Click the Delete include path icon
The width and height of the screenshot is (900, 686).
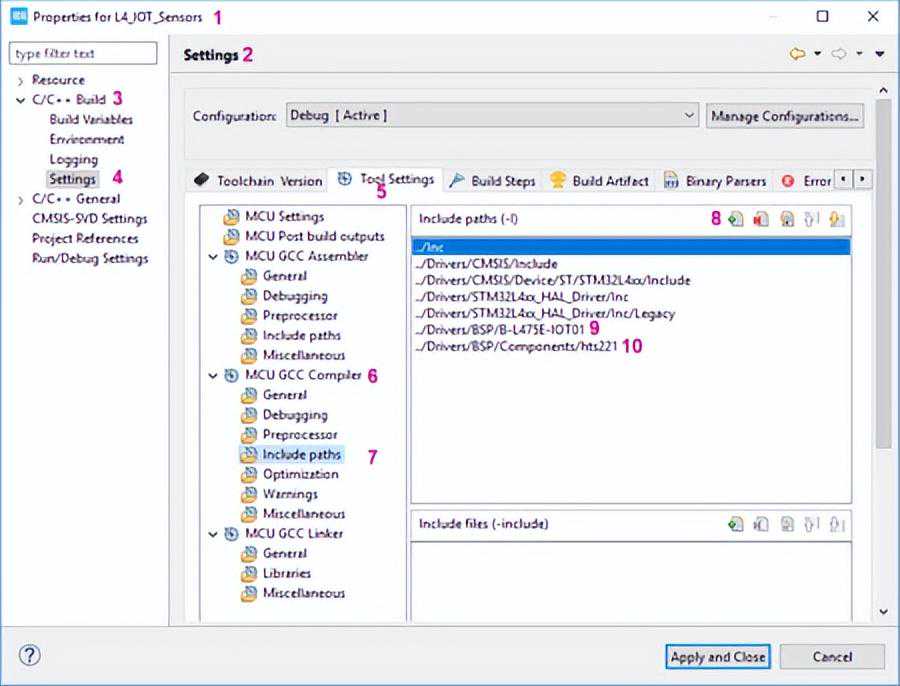(761, 219)
